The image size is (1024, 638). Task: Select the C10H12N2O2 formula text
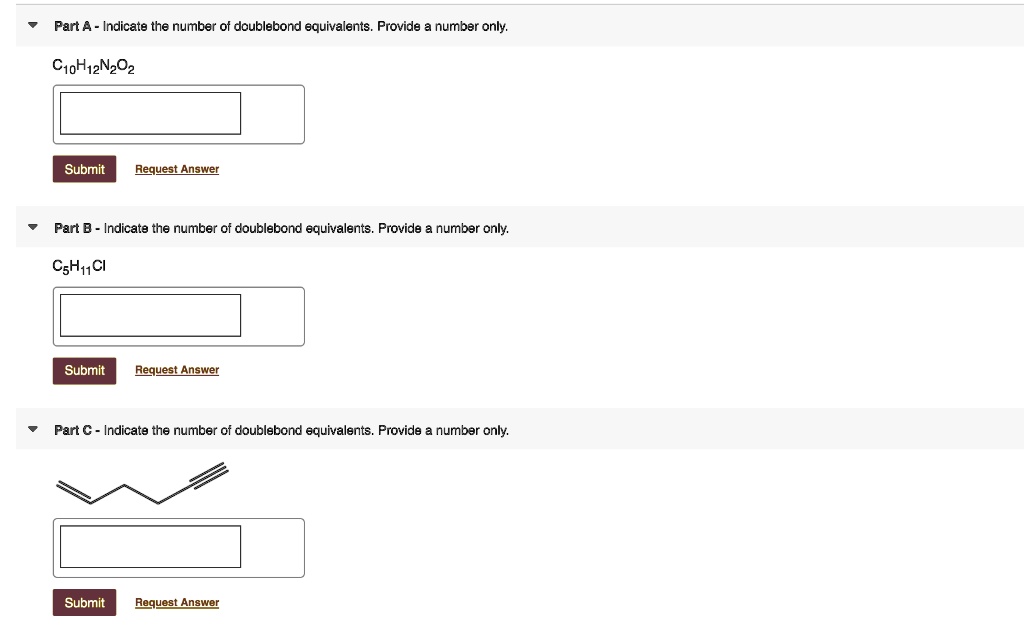tap(93, 67)
